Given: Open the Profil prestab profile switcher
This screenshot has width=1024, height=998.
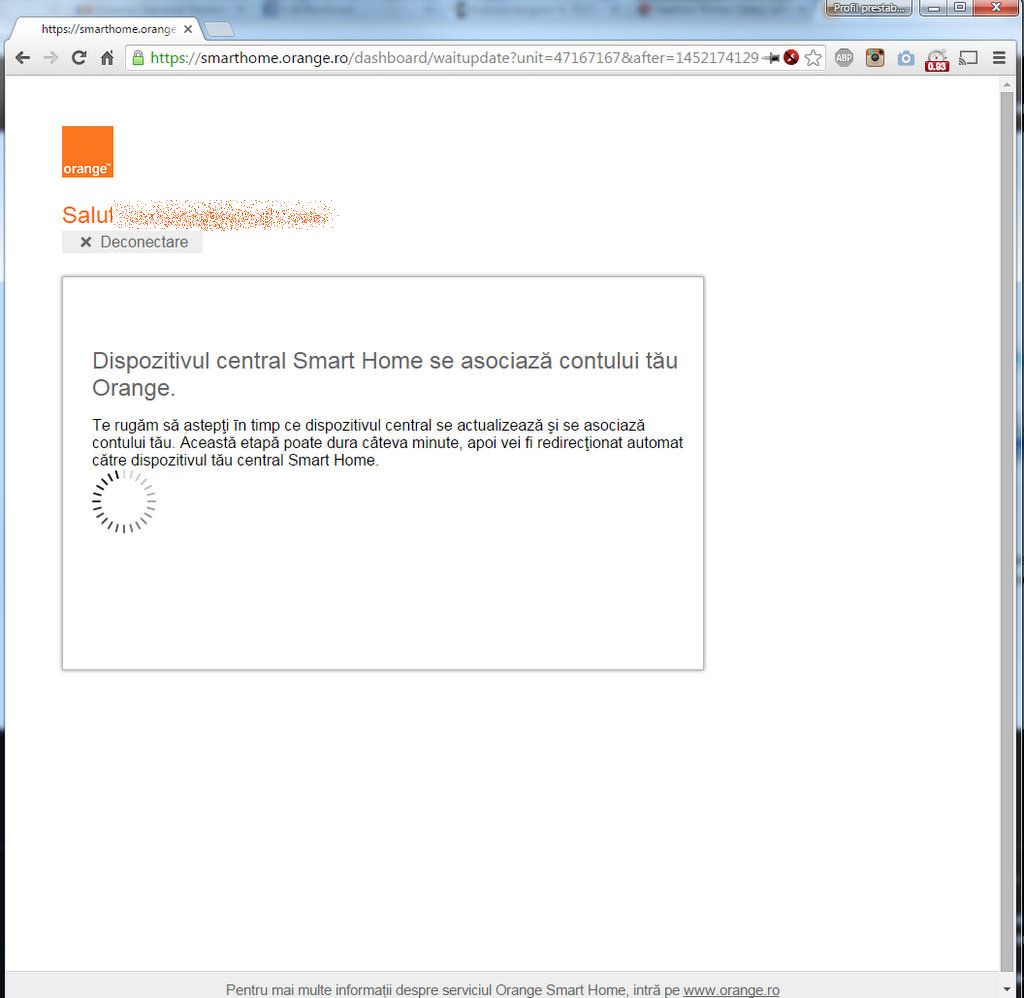Looking at the screenshot, I should pyautogui.click(x=868, y=8).
